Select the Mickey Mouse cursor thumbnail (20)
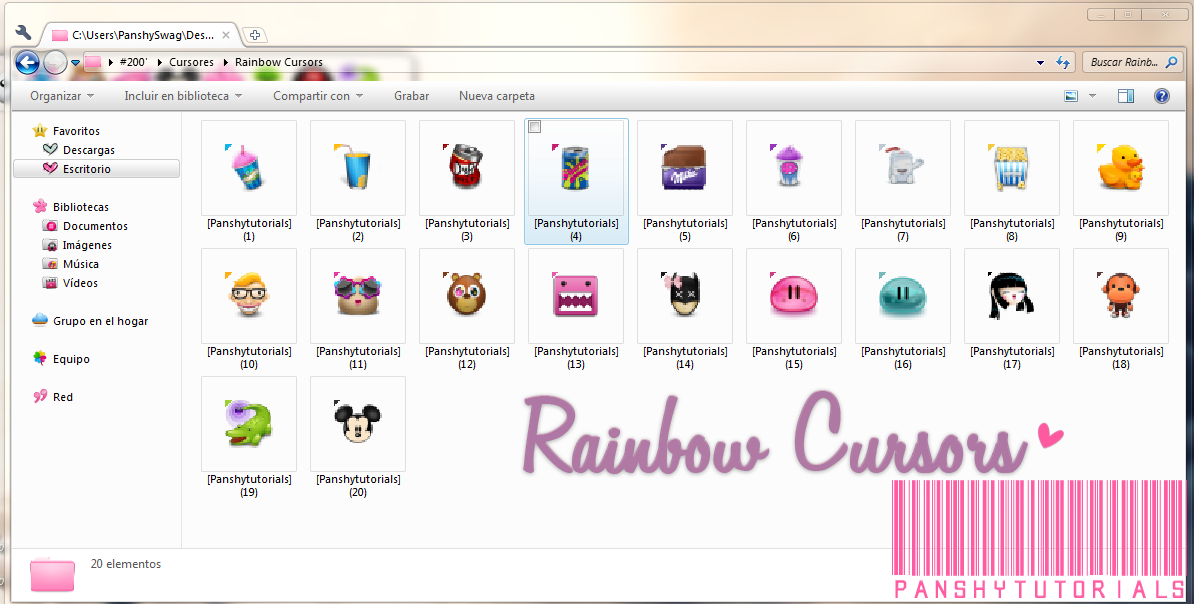Image resolution: width=1194 pixels, height=604 pixels. click(x=357, y=423)
